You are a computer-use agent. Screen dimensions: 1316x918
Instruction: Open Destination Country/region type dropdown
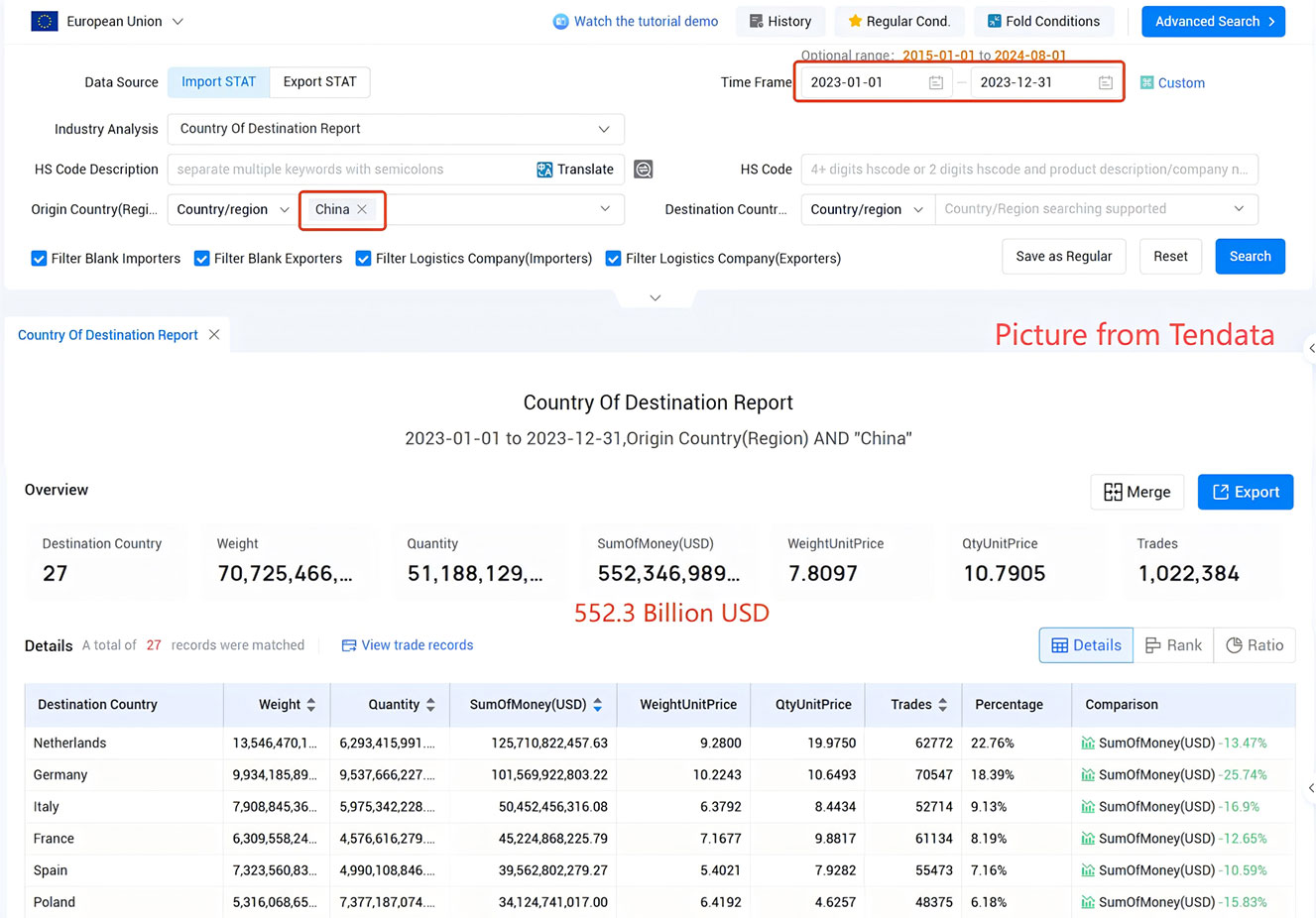tap(868, 209)
